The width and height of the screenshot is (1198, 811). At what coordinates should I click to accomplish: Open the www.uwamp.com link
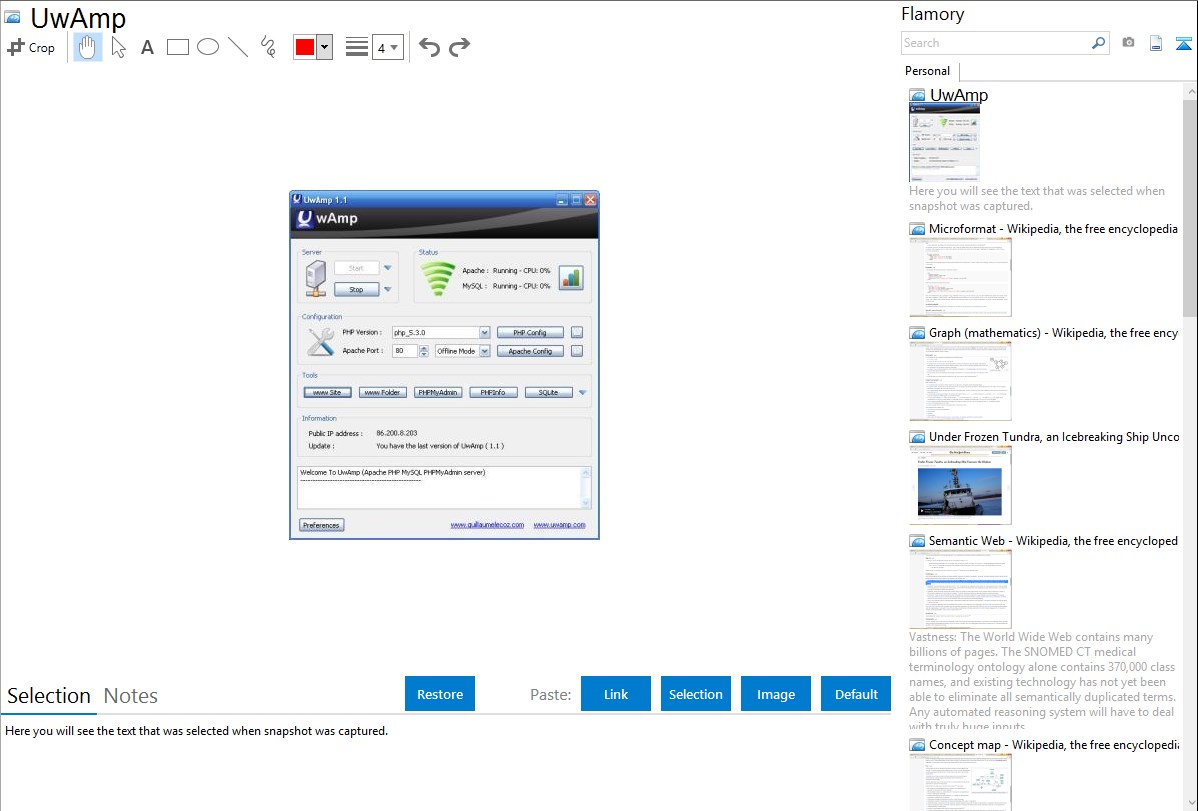[x=559, y=525]
